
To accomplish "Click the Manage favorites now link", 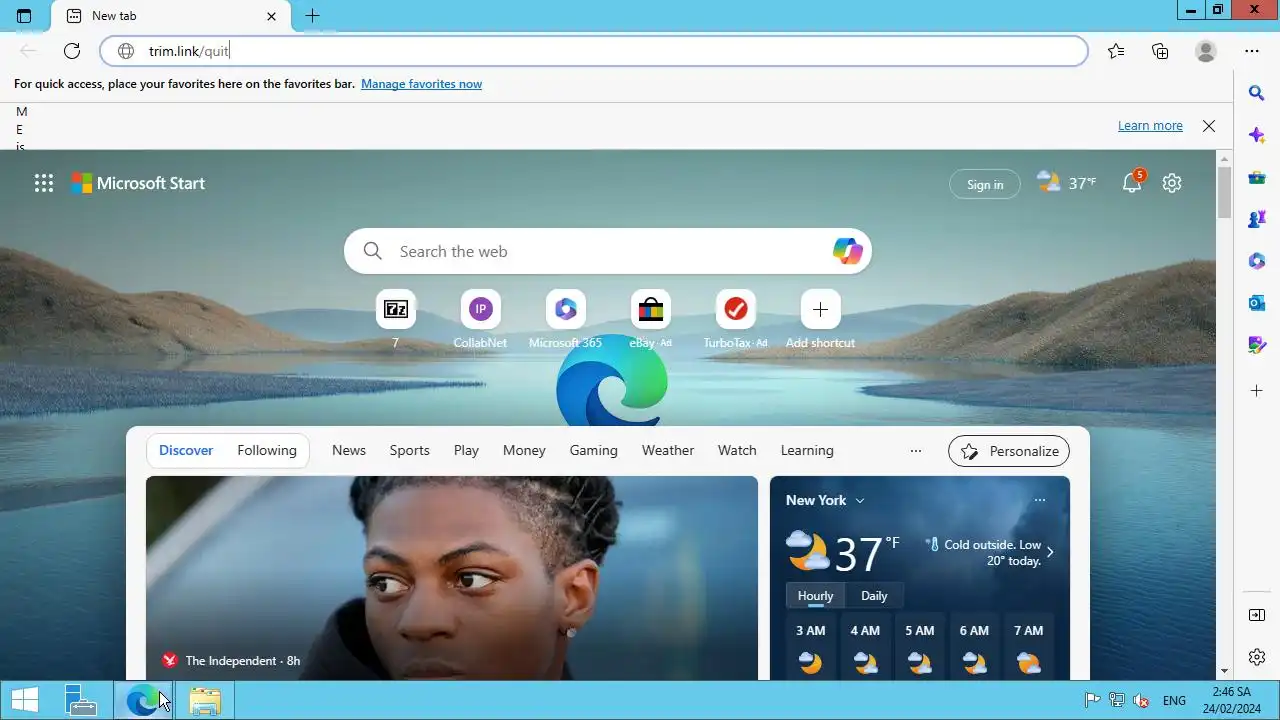I will coord(421,84).
